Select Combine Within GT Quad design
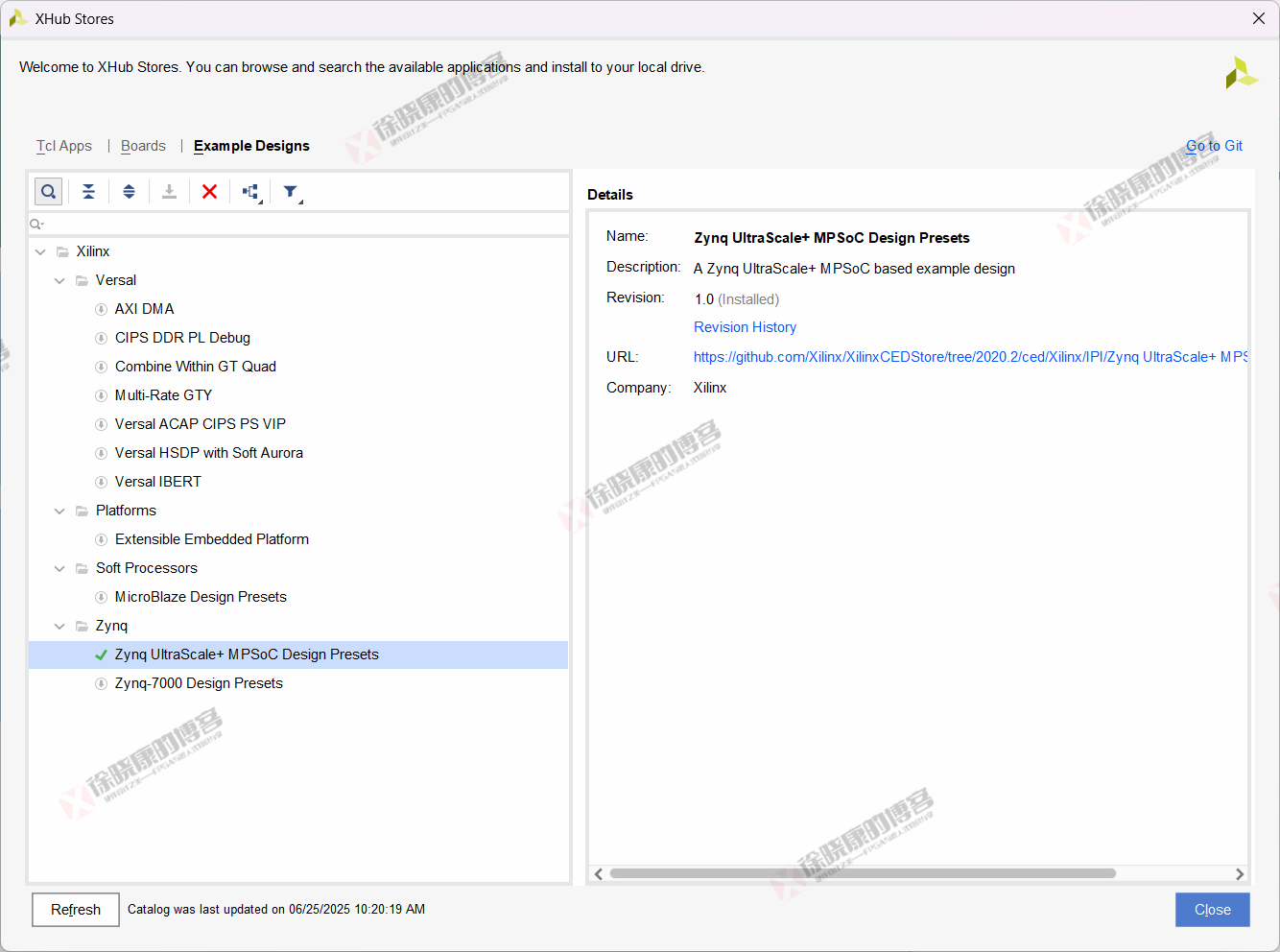The image size is (1280, 952). pos(196,367)
